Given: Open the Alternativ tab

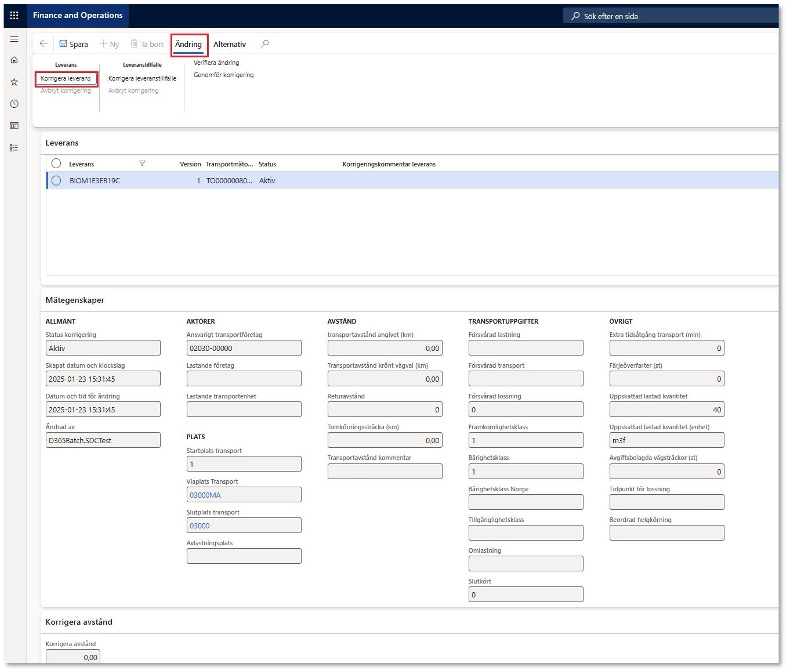Looking at the screenshot, I should click(229, 44).
